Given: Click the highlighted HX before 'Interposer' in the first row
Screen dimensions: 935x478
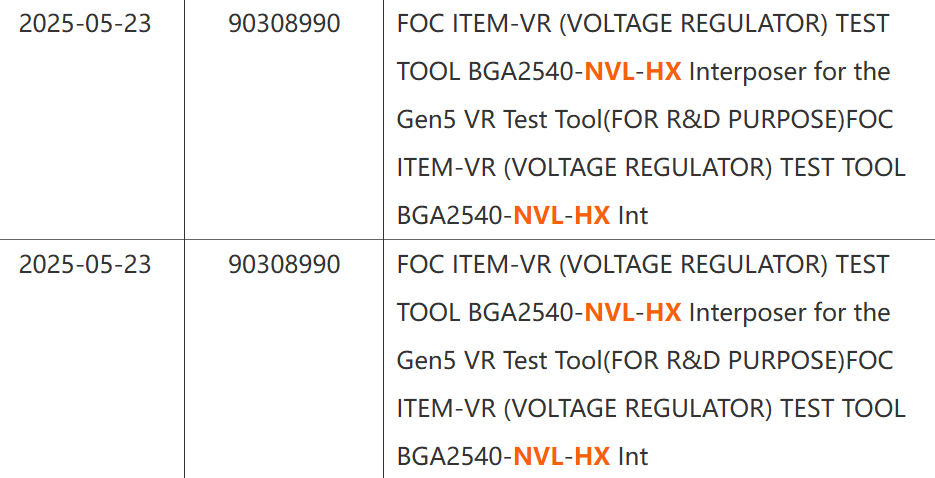Looking at the screenshot, I should 664,72.
